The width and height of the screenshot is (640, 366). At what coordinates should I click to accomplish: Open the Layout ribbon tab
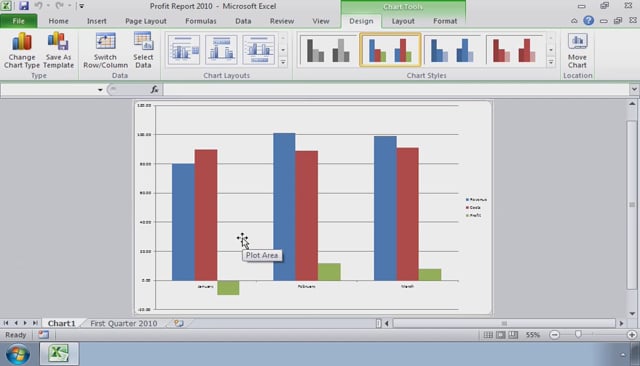pyautogui.click(x=403, y=21)
